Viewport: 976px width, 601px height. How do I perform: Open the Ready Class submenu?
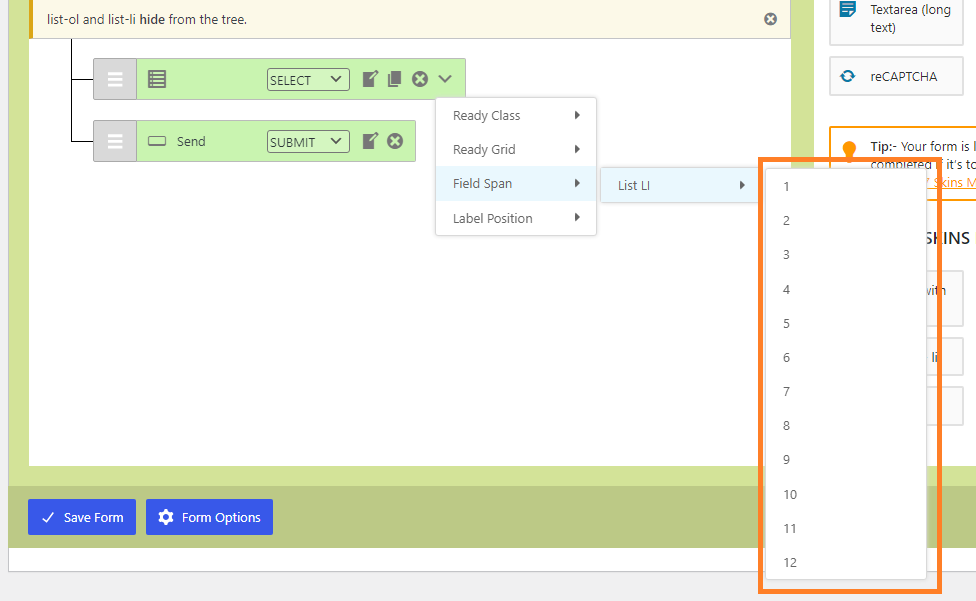coord(516,116)
